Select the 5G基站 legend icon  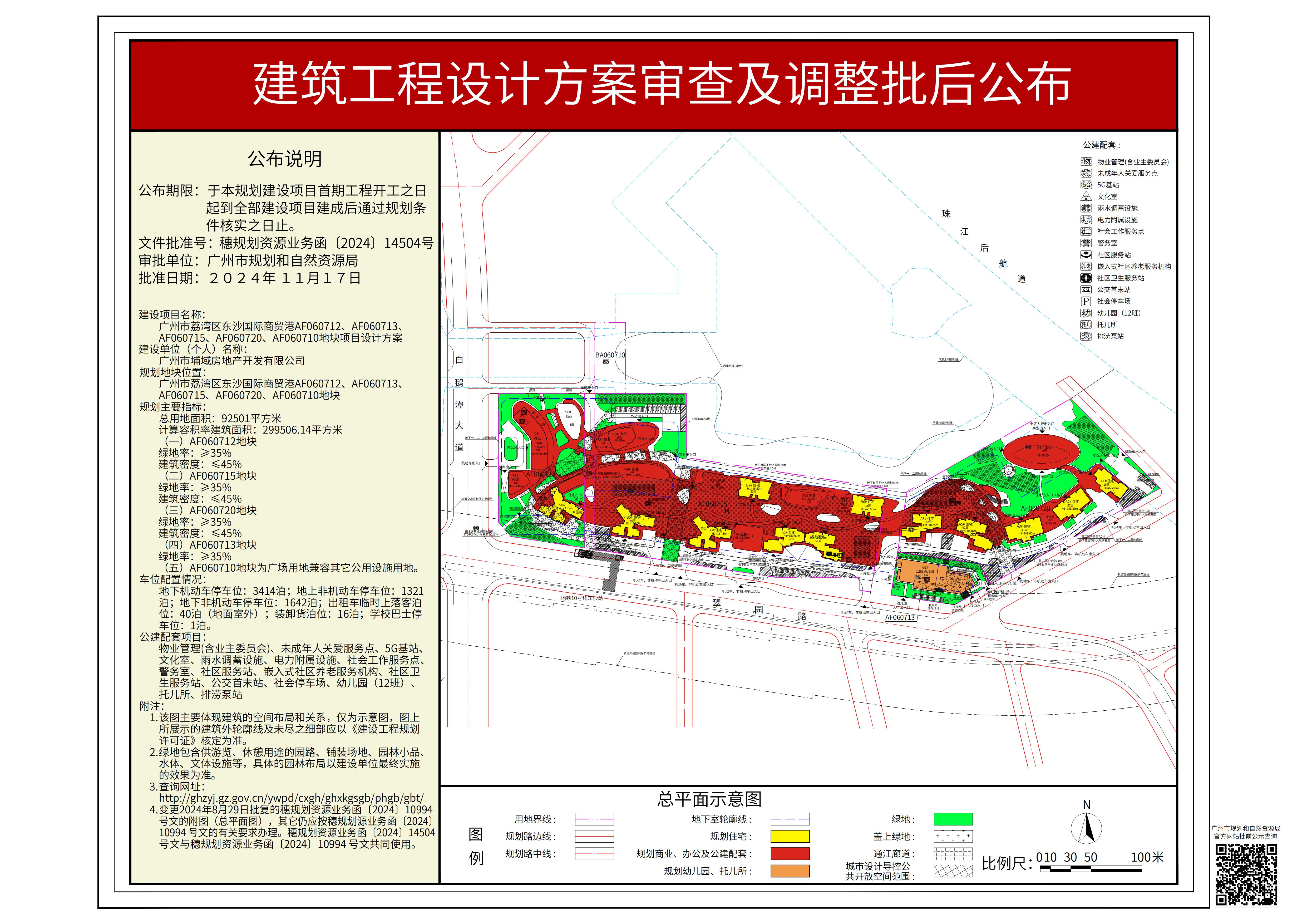coord(1086,185)
